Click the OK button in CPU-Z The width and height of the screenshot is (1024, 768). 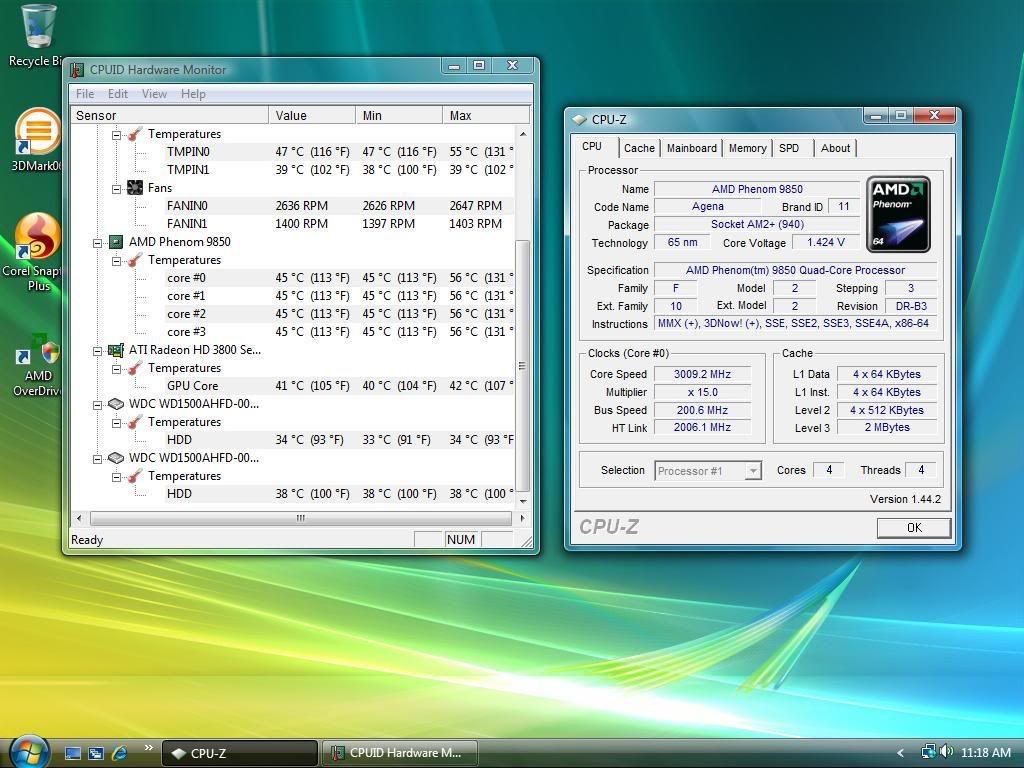914,528
